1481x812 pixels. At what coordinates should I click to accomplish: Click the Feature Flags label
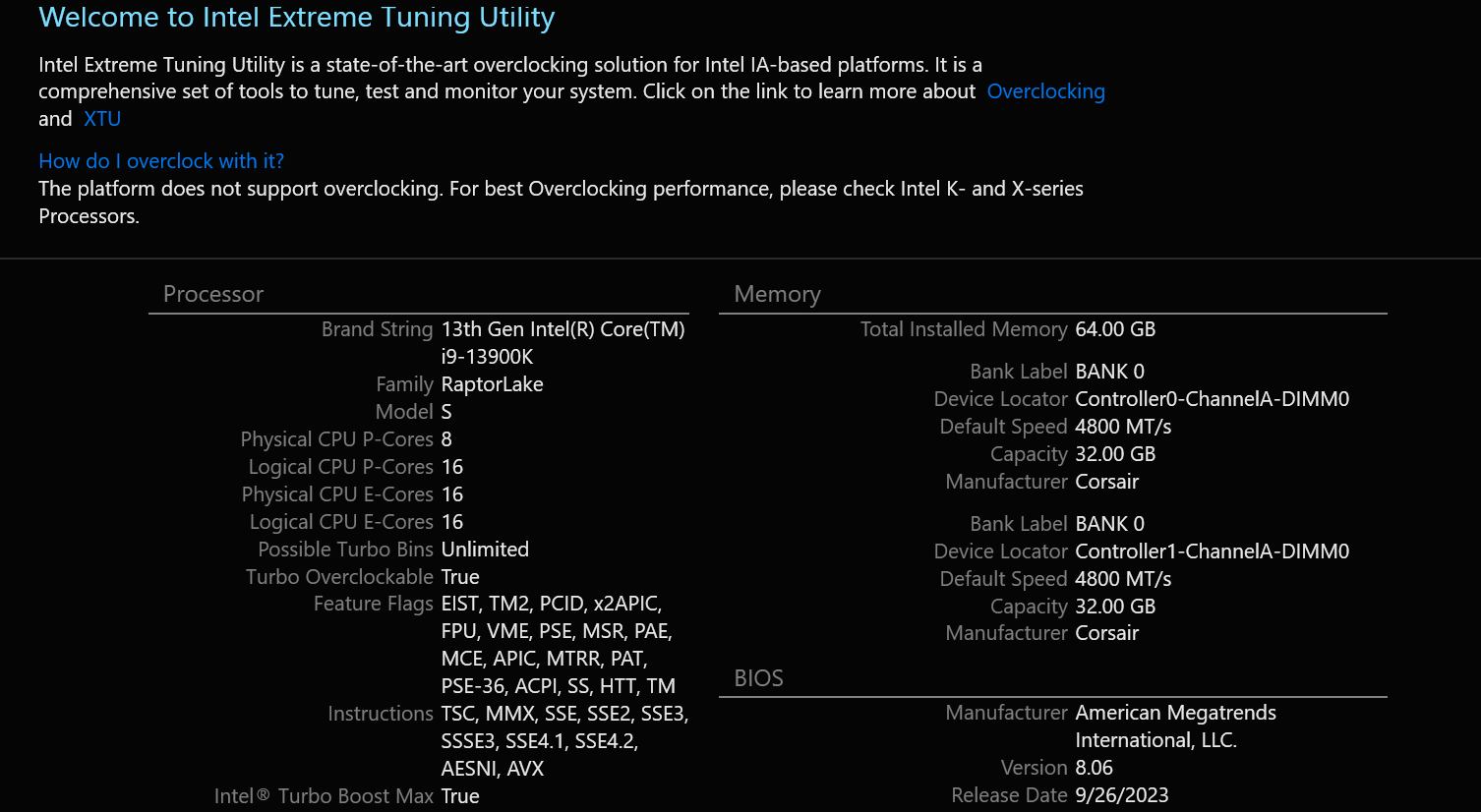[373, 604]
